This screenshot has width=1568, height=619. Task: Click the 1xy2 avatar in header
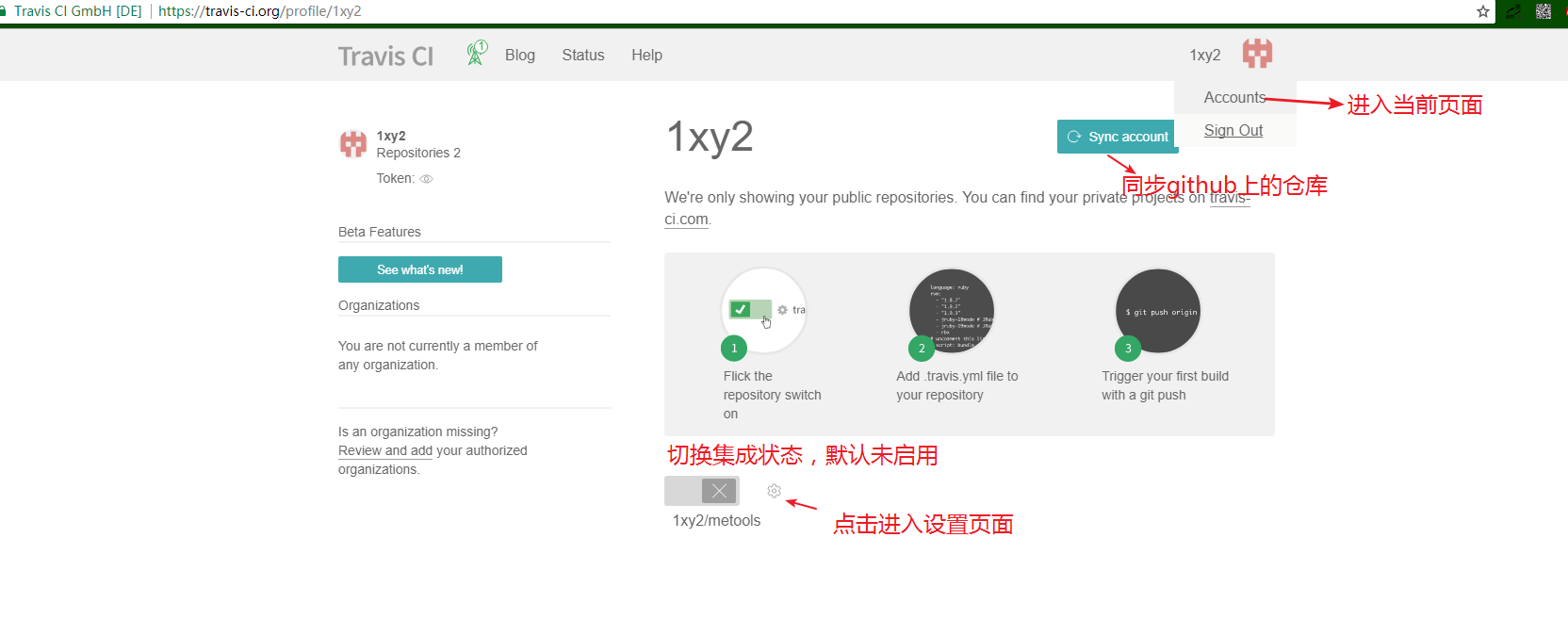pyautogui.click(x=1257, y=54)
